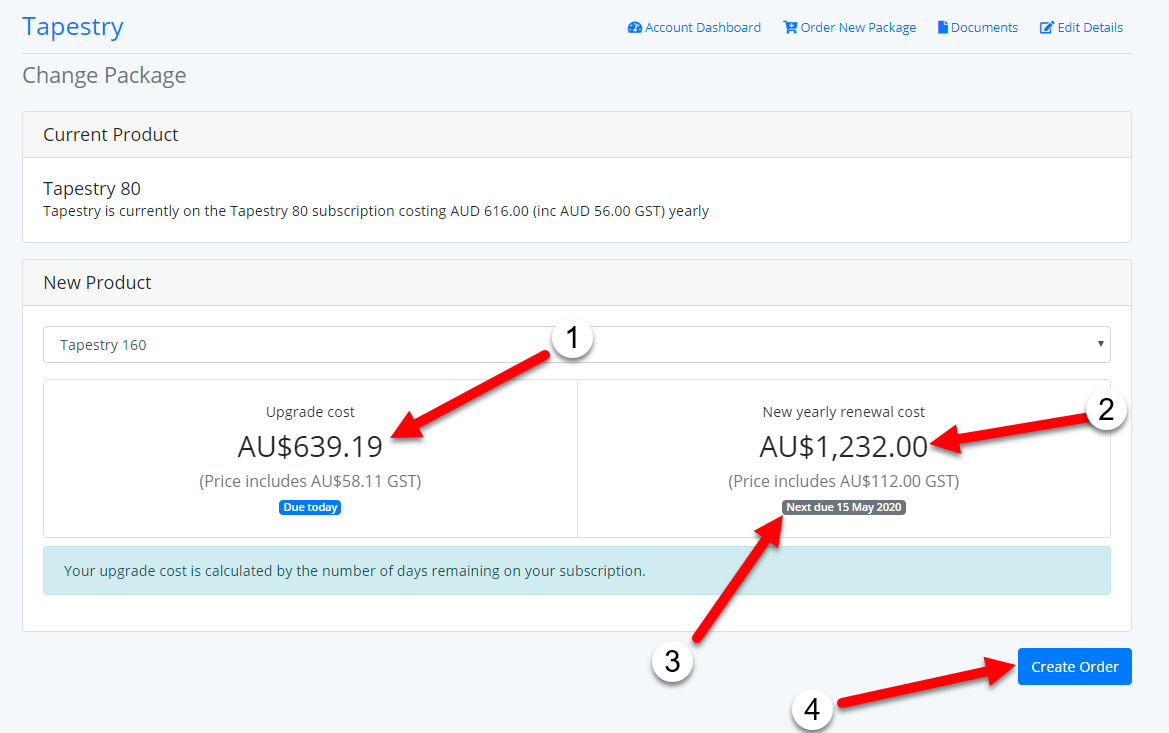Click the Account Dashboard gauge icon
Screen dimensions: 1169x733
pyautogui.click(x=634, y=28)
